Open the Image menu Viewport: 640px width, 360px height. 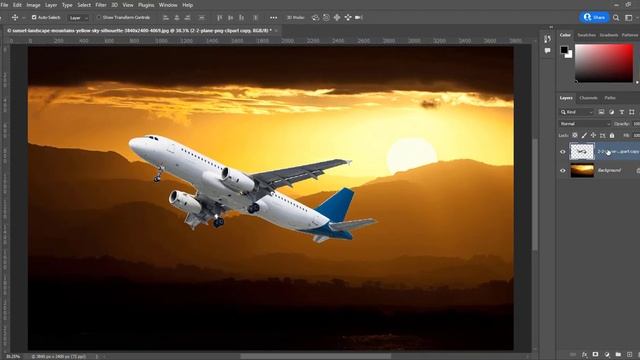(x=33, y=5)
